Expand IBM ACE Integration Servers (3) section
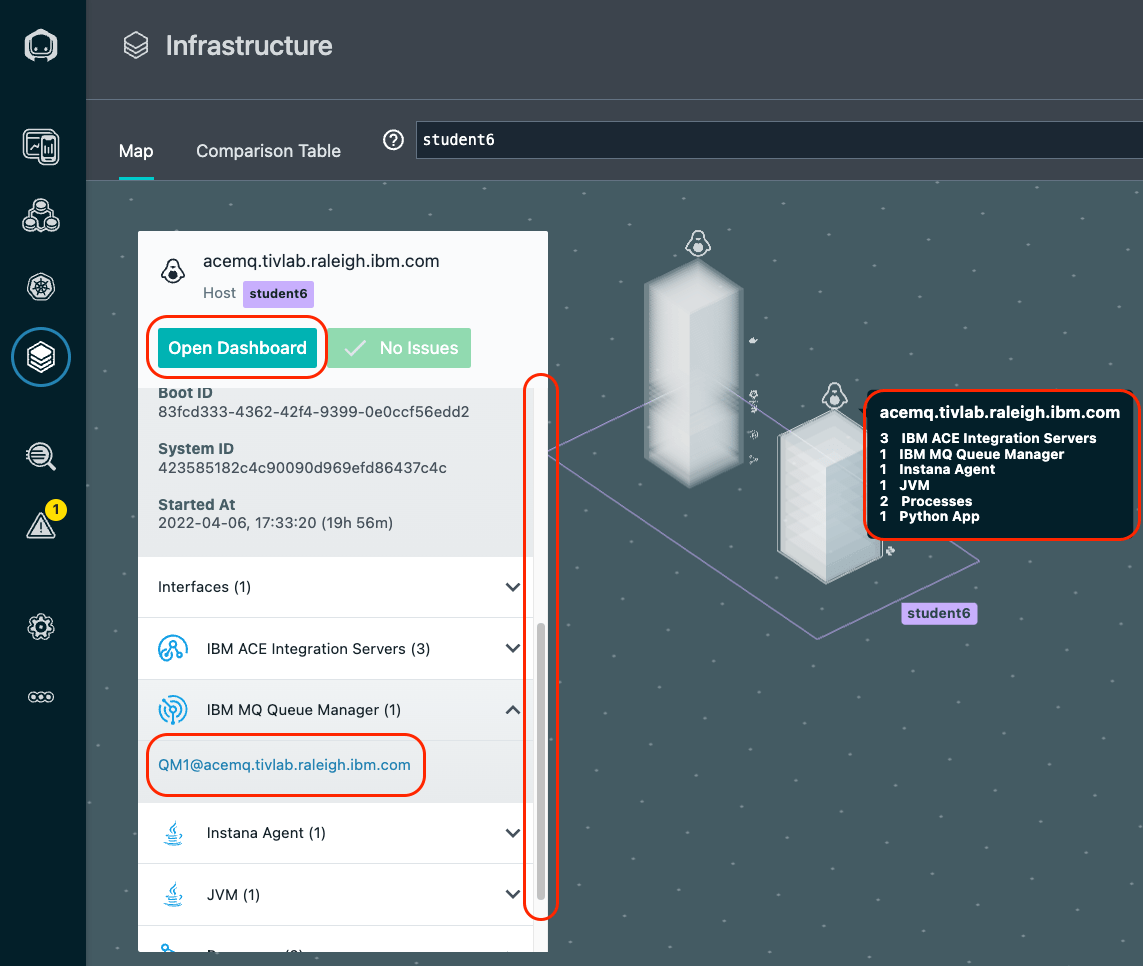 (x=335, y=649)
